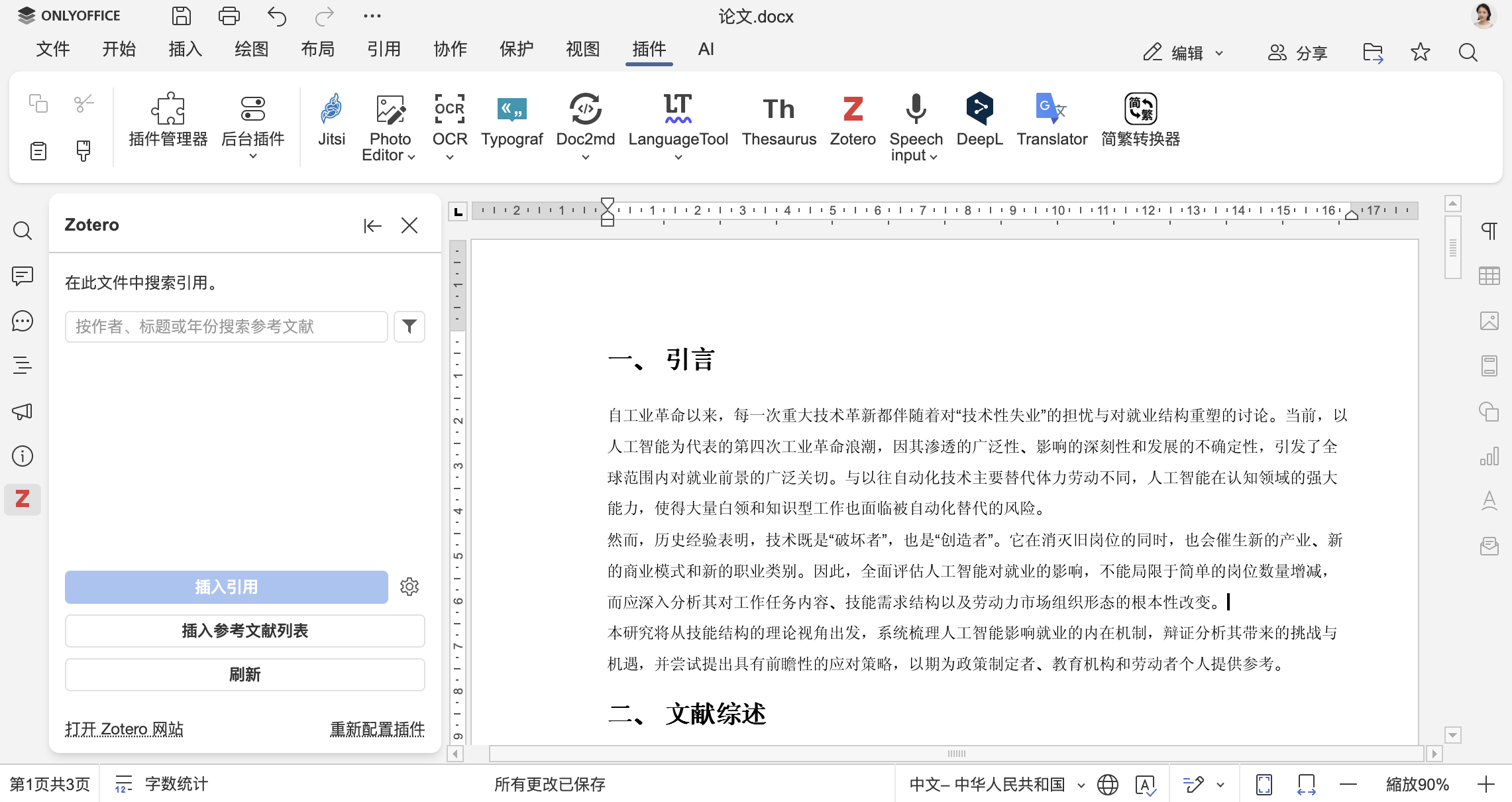Open the Zotero website link
The width and height of the screenshot is (1512, 802).
pos(124,729)
